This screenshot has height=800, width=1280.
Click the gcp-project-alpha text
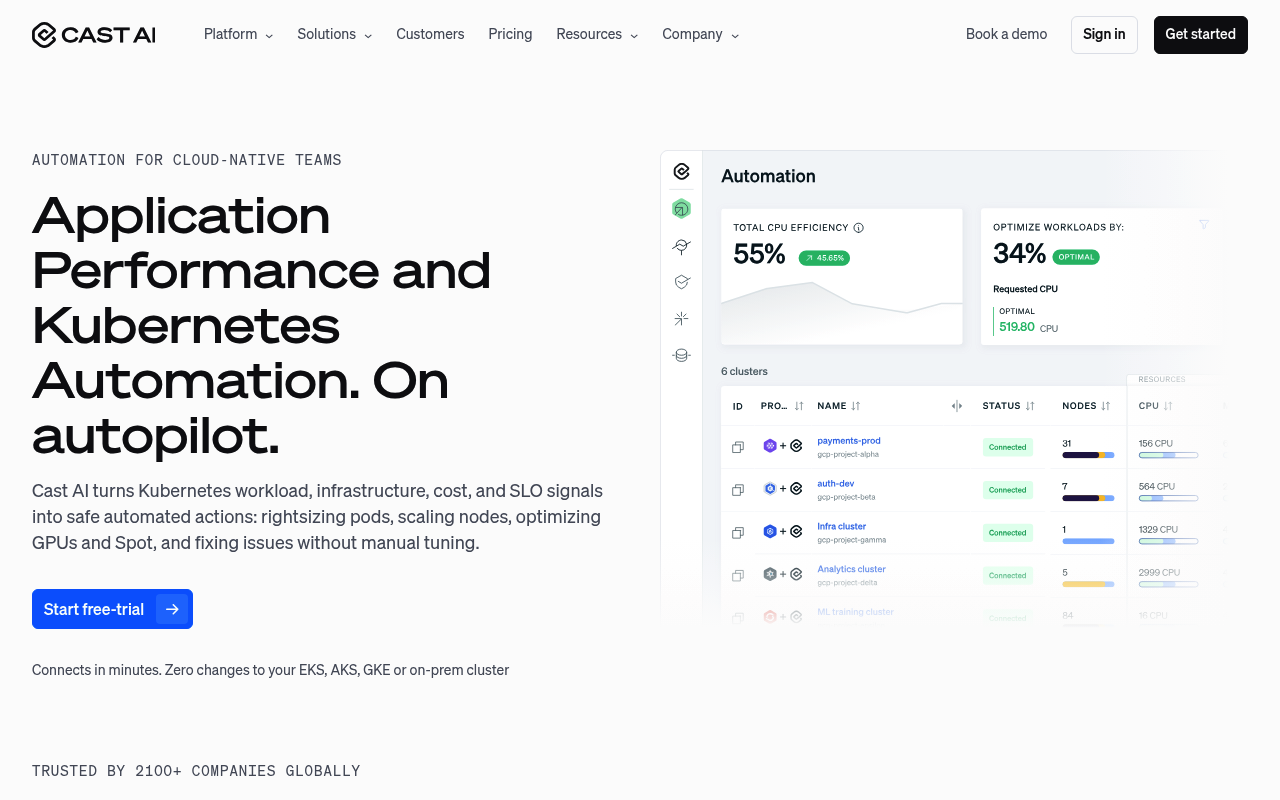(848, 454)
